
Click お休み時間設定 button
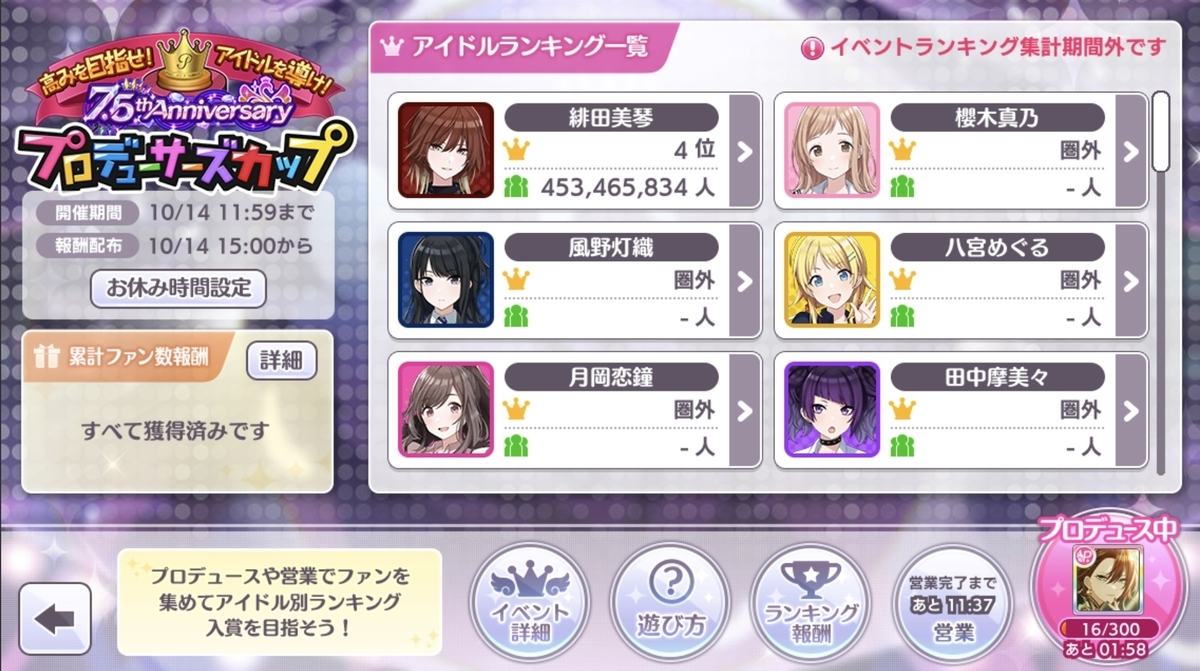178,289
